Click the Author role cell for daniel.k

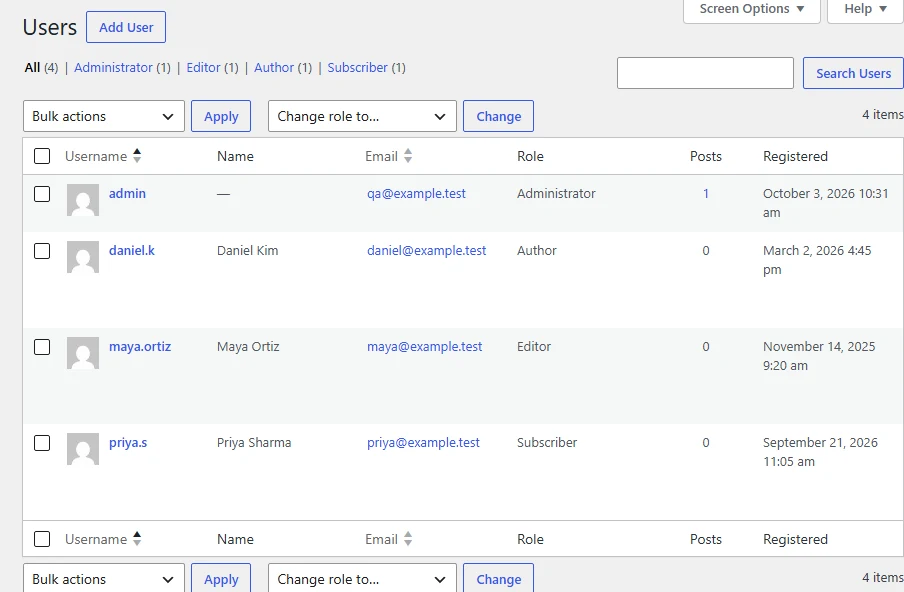537,251
